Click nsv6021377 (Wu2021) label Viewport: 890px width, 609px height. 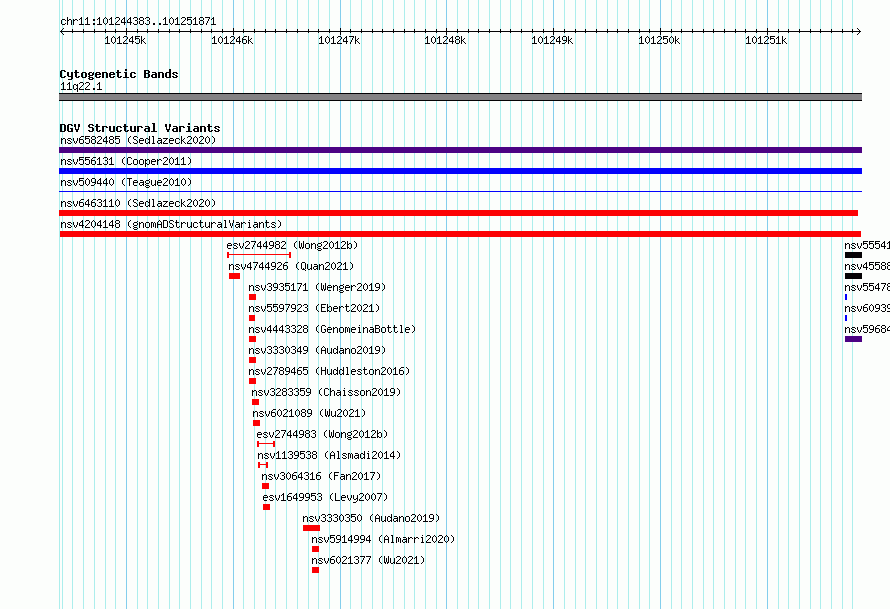(x=368, y=560)
